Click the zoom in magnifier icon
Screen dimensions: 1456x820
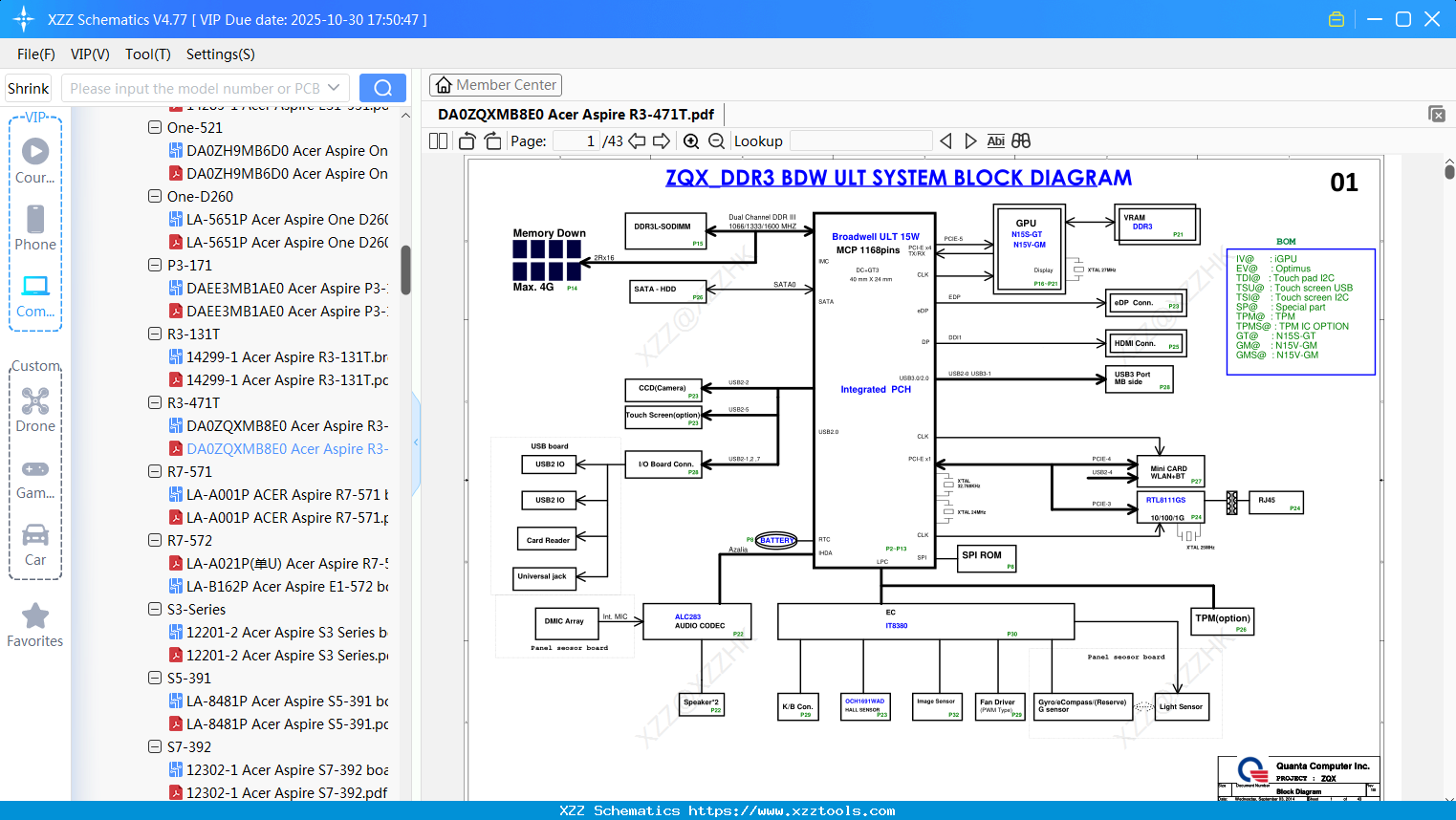691,141
